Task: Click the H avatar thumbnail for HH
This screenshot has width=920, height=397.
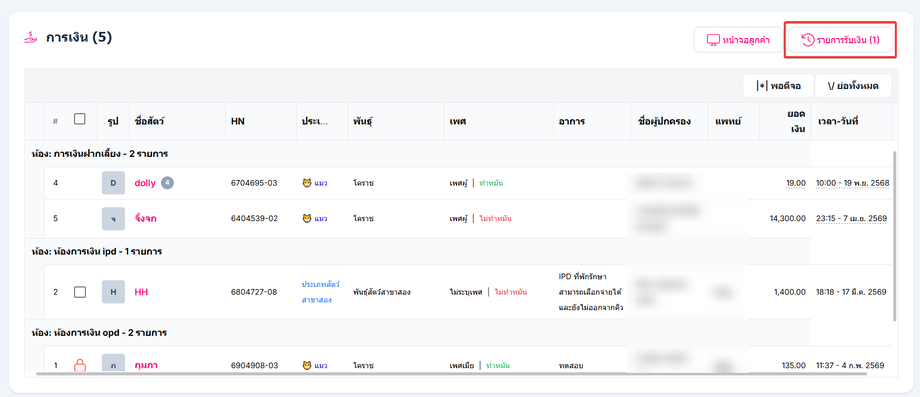Action: (113, 291)
